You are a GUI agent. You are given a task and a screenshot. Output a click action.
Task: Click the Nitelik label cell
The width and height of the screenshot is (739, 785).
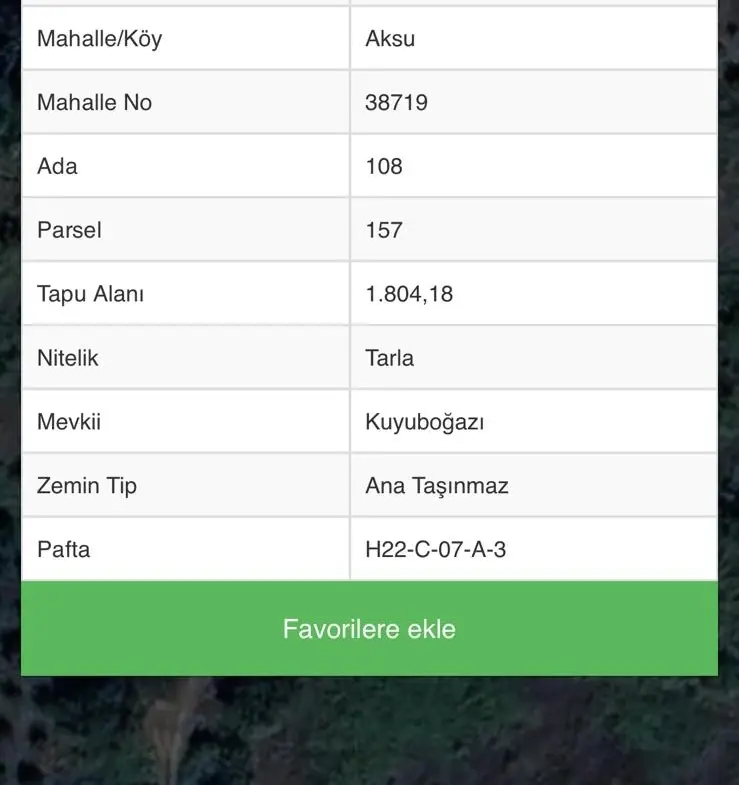click(186, 358)
